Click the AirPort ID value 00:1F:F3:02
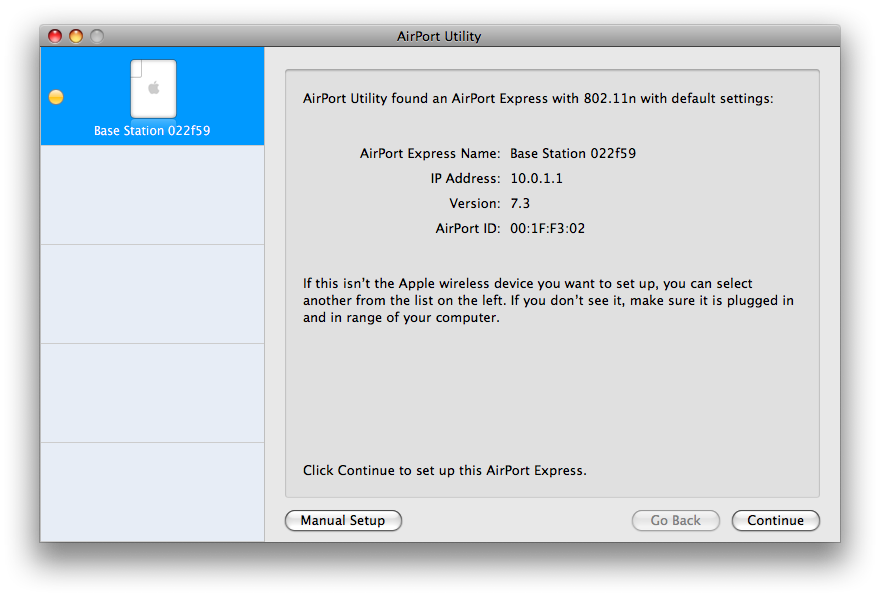Viewport: 880px width, 597px height. coord(547,229)
